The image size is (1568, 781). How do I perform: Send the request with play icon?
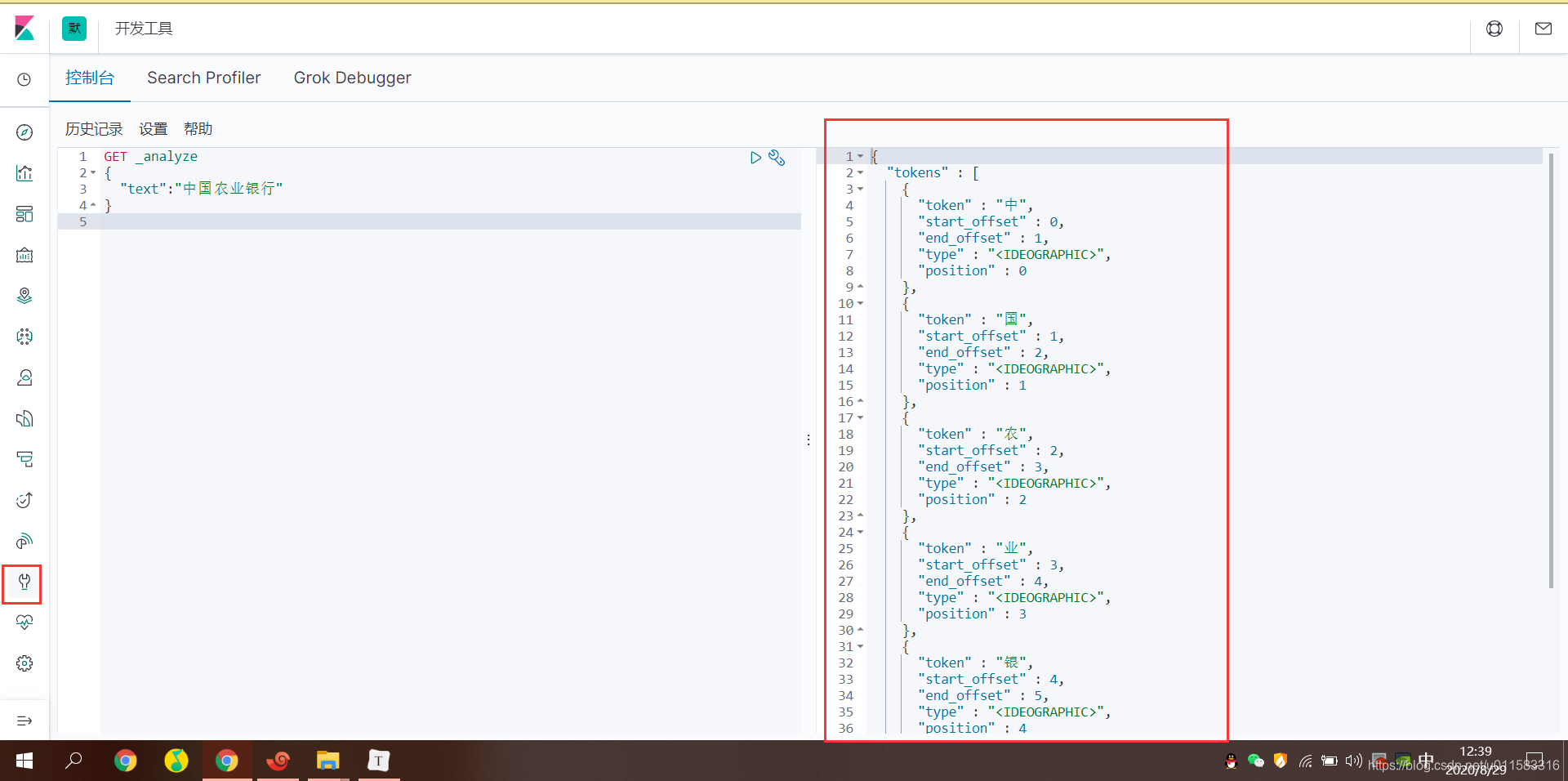point(755,158)
